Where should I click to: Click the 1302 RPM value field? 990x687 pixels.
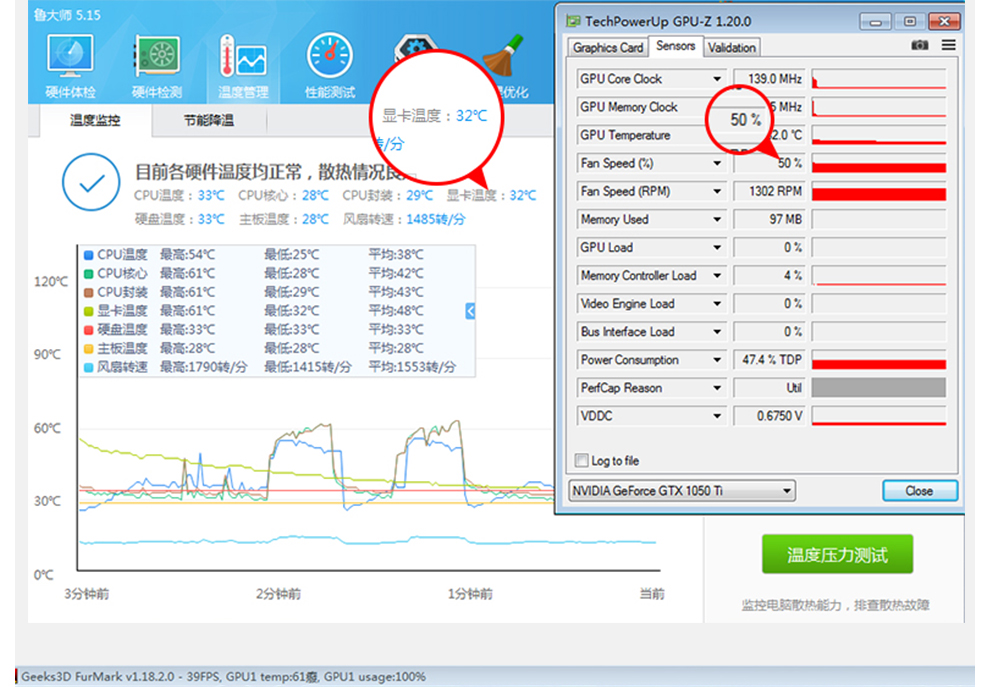[769, 191]
